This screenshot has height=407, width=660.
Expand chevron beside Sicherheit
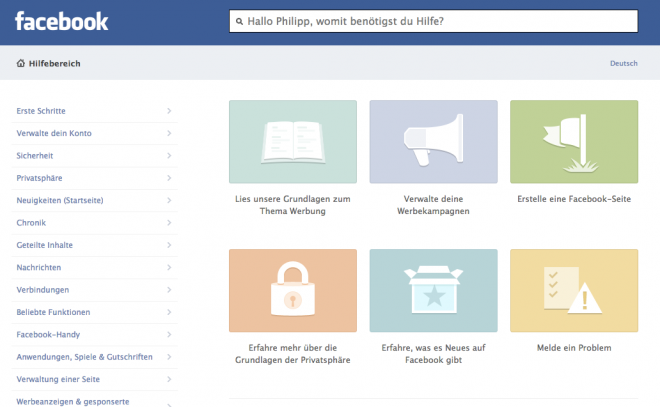169,155
